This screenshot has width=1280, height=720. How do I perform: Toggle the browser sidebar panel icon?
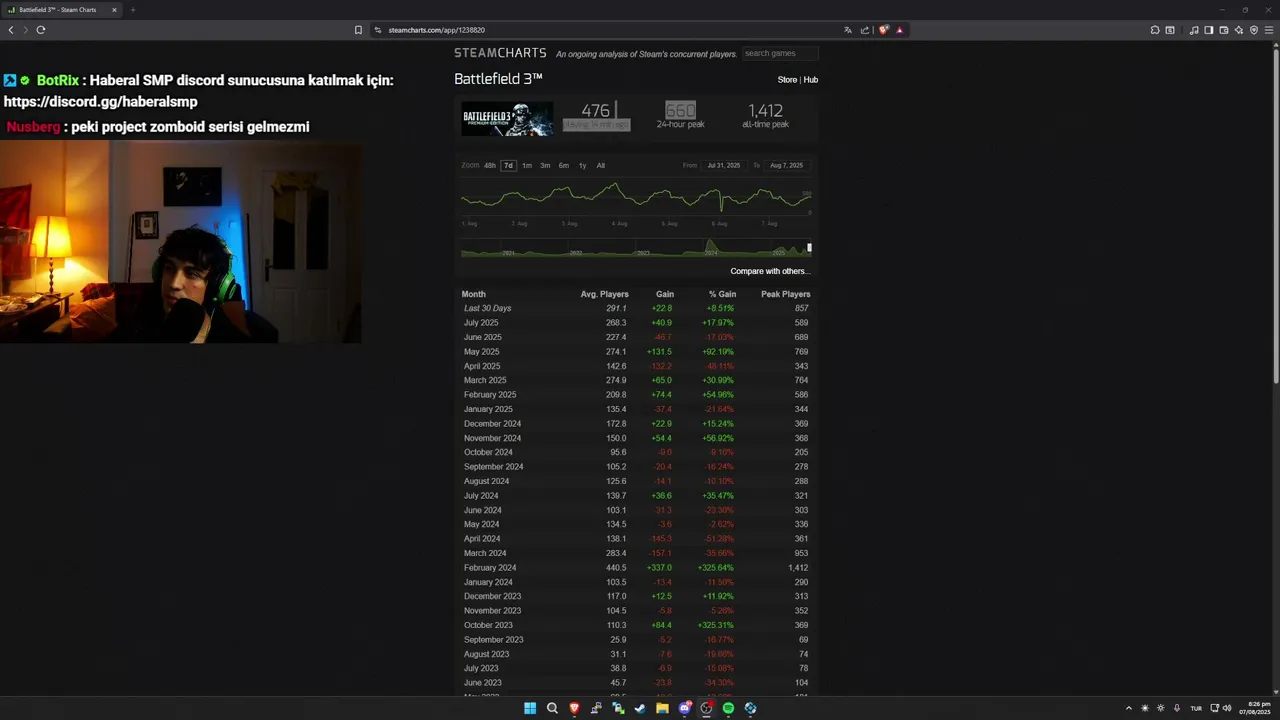click(x=1209, y=30)
